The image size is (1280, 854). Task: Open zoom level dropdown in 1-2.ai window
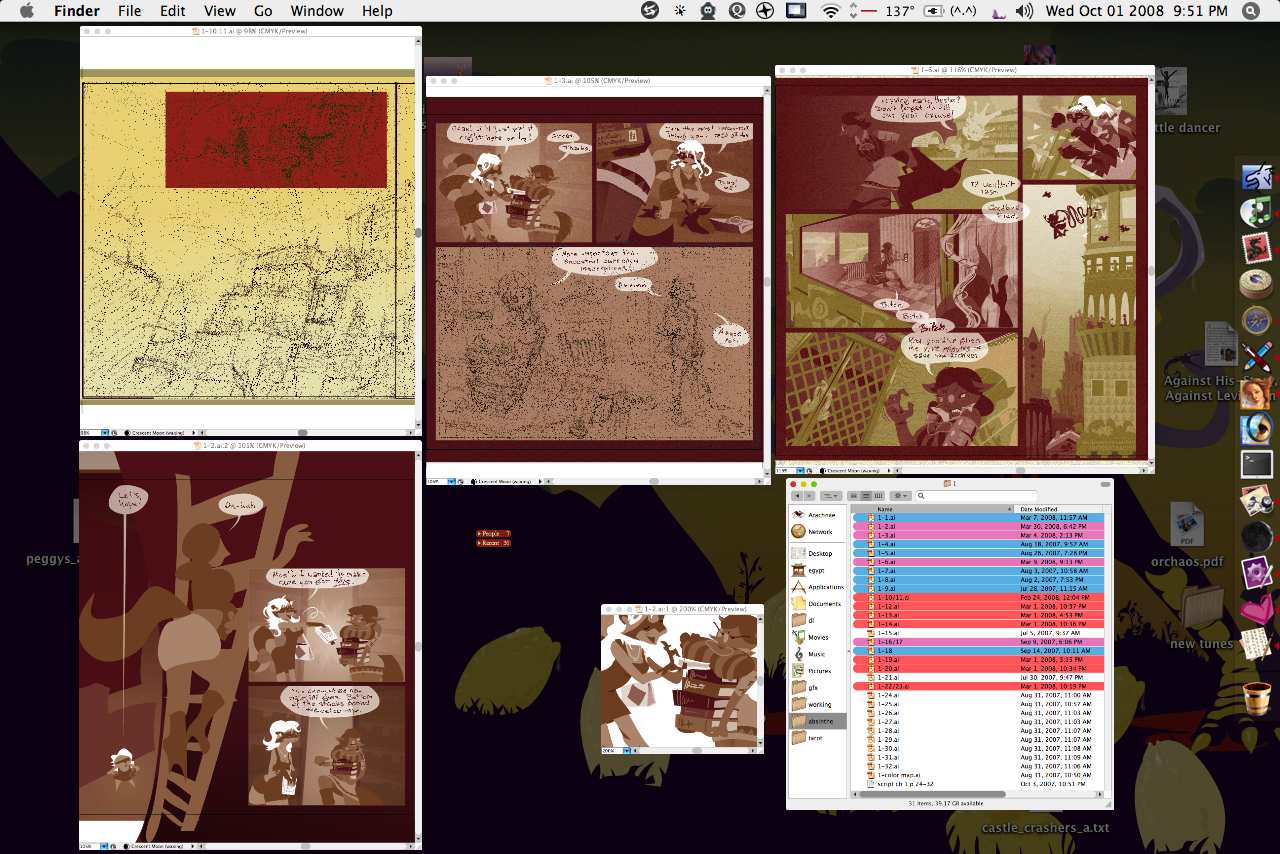(x=627, y=749)
